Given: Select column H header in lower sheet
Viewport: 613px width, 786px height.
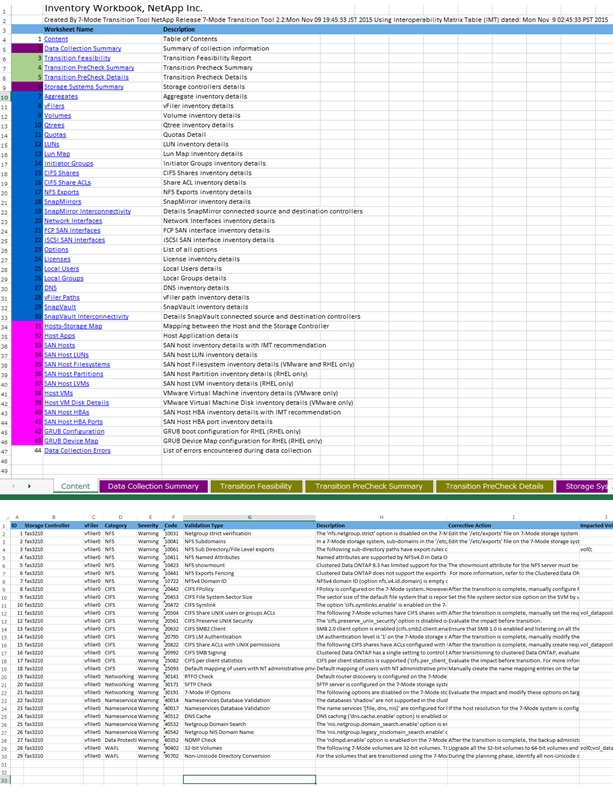Looking at the screenshot, I should coord(381,517).
